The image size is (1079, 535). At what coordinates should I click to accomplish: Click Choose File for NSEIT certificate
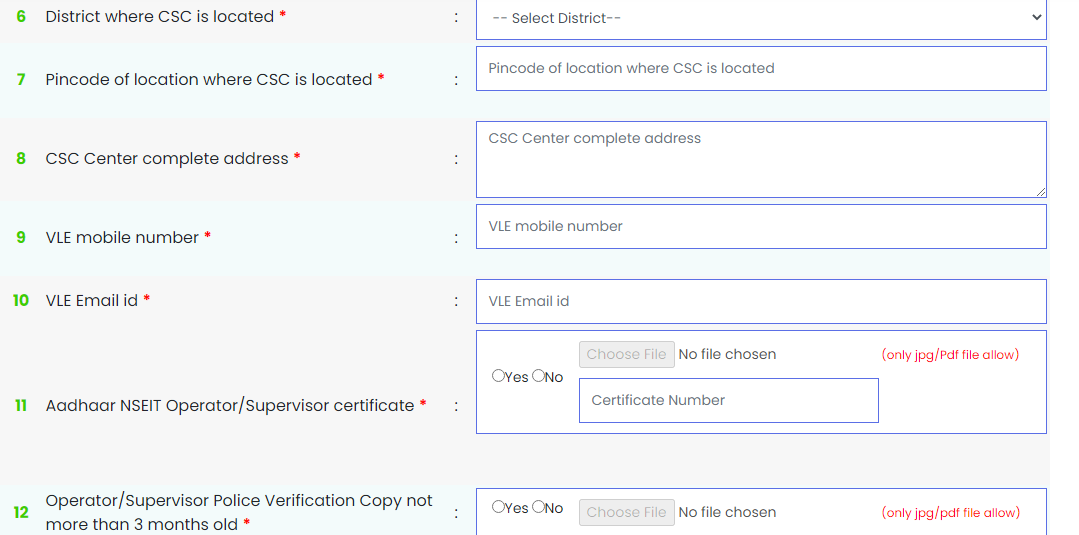coord(626,355)
